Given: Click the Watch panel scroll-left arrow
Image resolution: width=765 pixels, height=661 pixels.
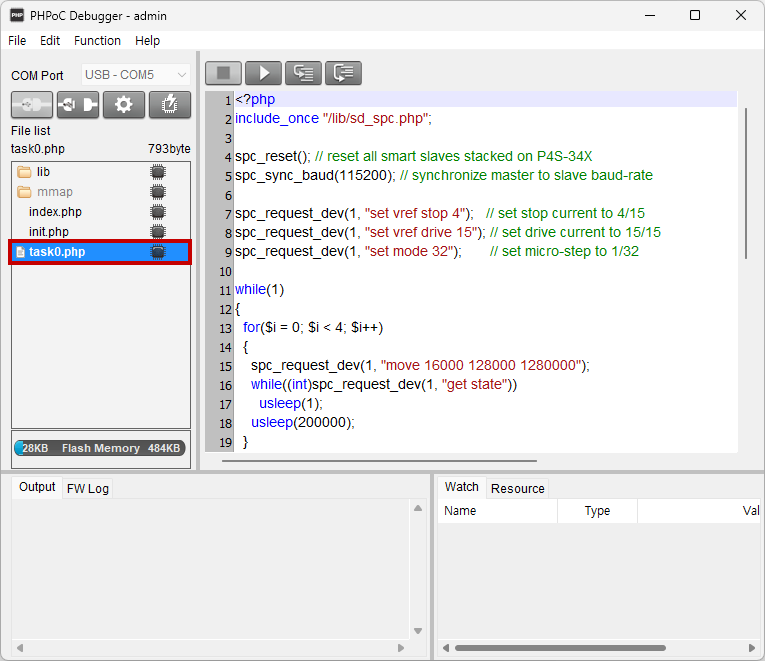Looking at the screenshot, I should (x=445, y=648).
